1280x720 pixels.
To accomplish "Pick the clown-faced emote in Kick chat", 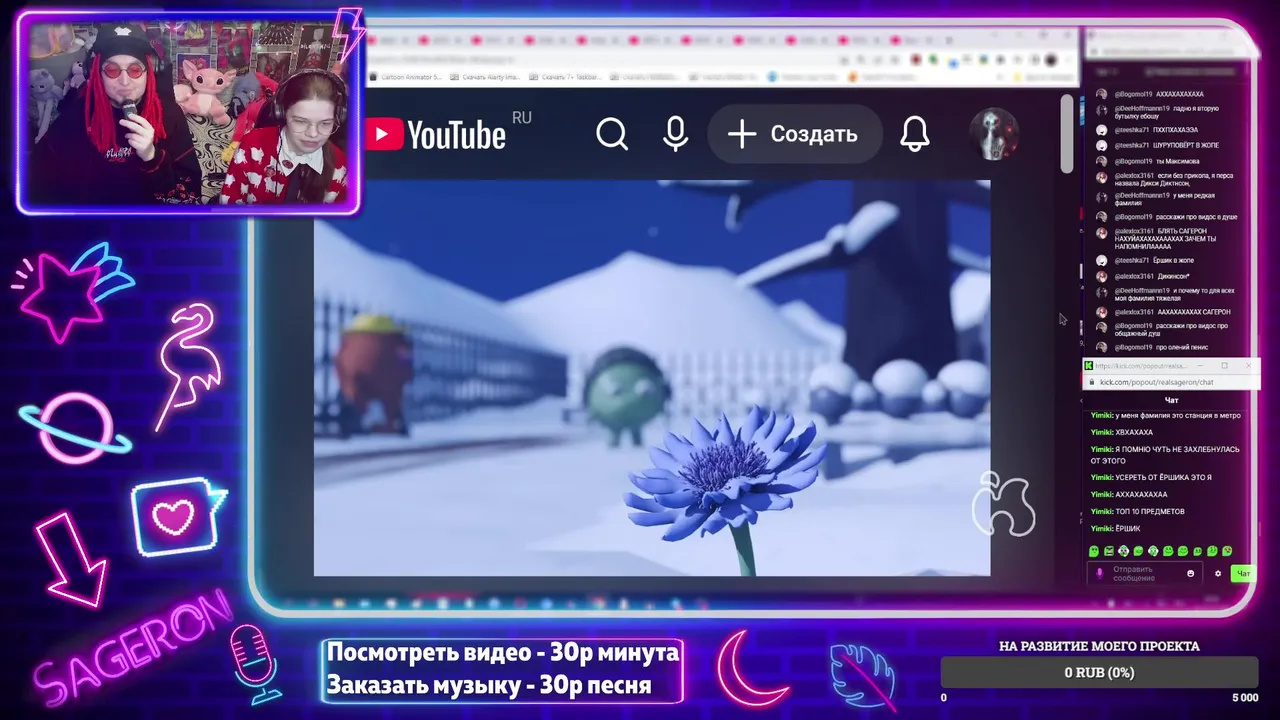I will [x=1124, y=551].
